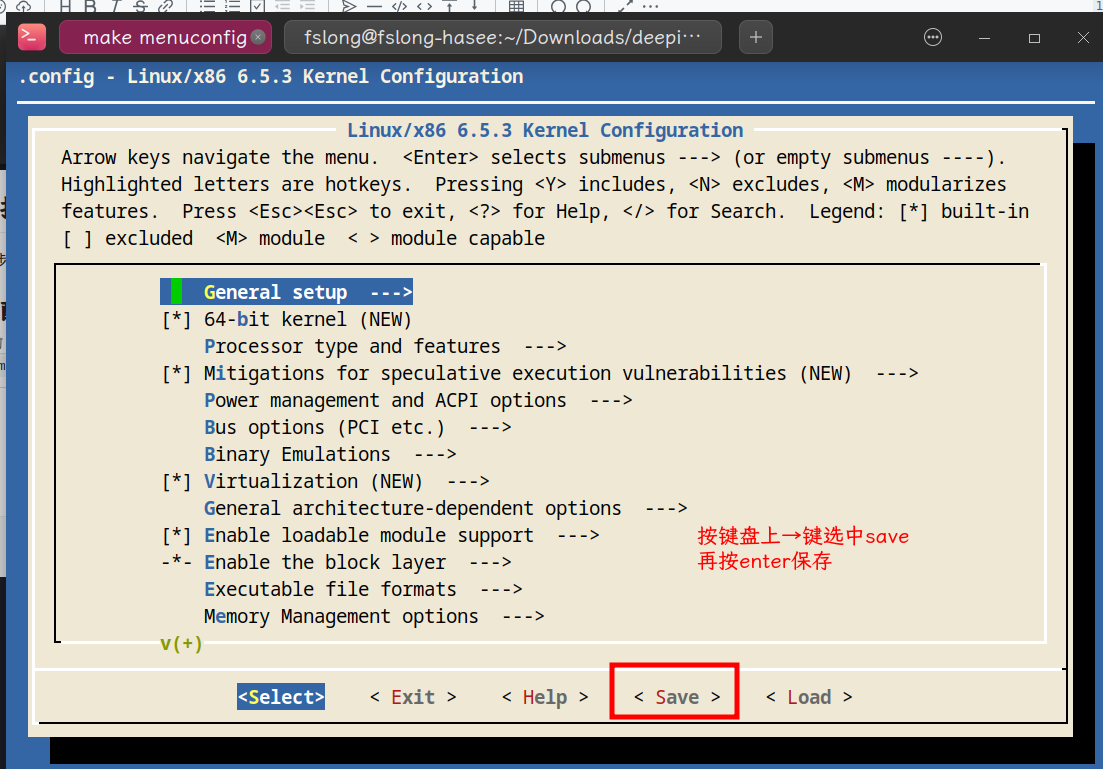The image size is (1103, 769).
Task: Toggle the 64-bit kernel checkbox
Action: coord(176,320)
